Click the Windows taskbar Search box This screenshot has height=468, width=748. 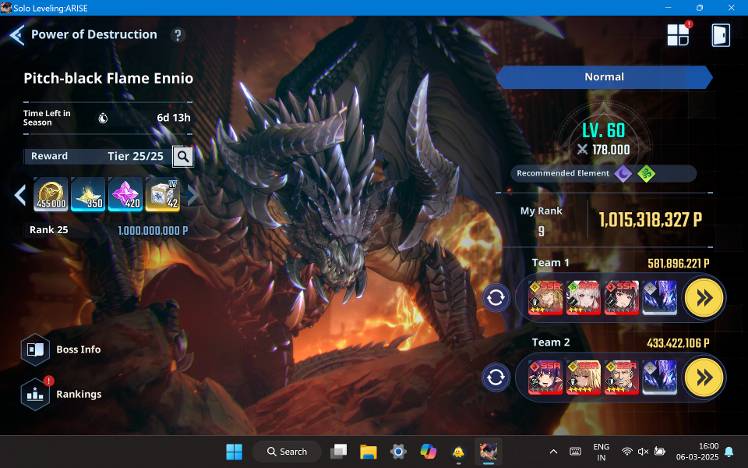(x=286, y=452)
